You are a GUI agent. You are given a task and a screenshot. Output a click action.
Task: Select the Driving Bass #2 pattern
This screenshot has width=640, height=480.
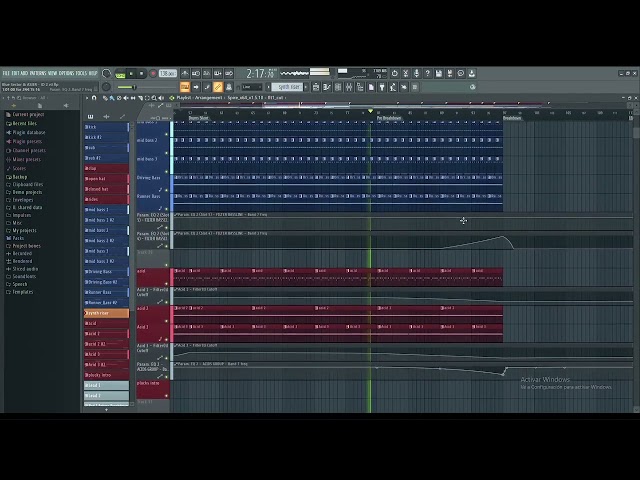[107, 282]
